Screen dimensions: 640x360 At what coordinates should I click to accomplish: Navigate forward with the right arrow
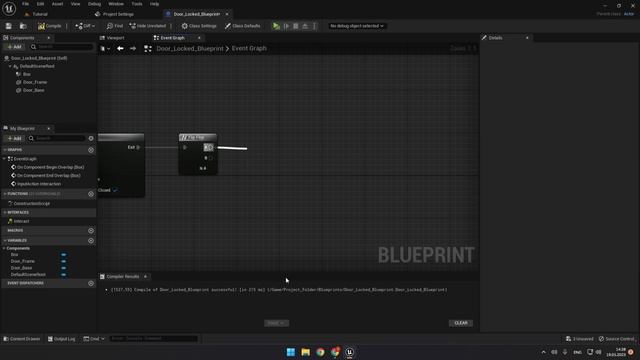(133, 48)
